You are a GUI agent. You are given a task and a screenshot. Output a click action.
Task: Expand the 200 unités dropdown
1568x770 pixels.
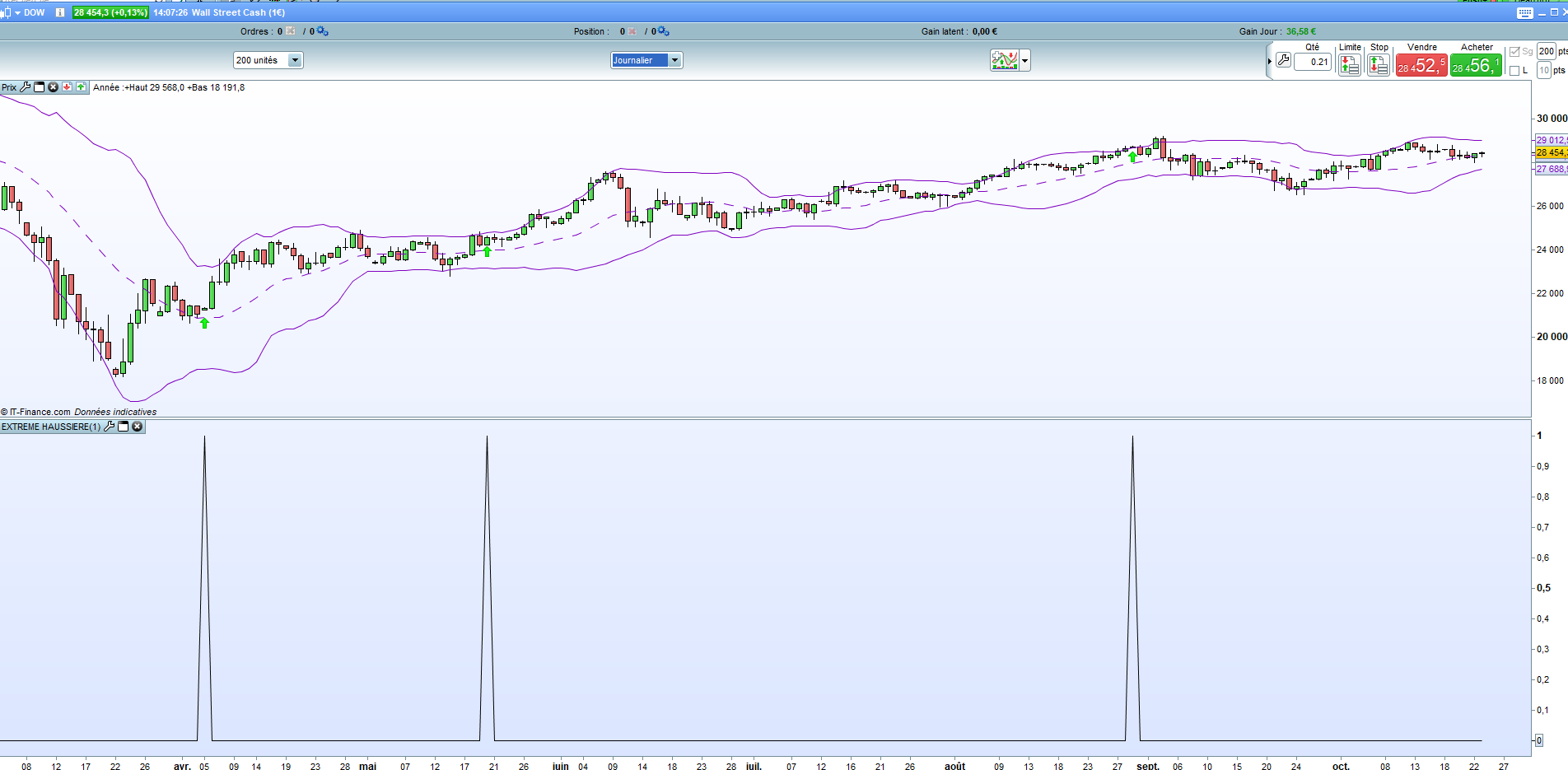point(295,60)
